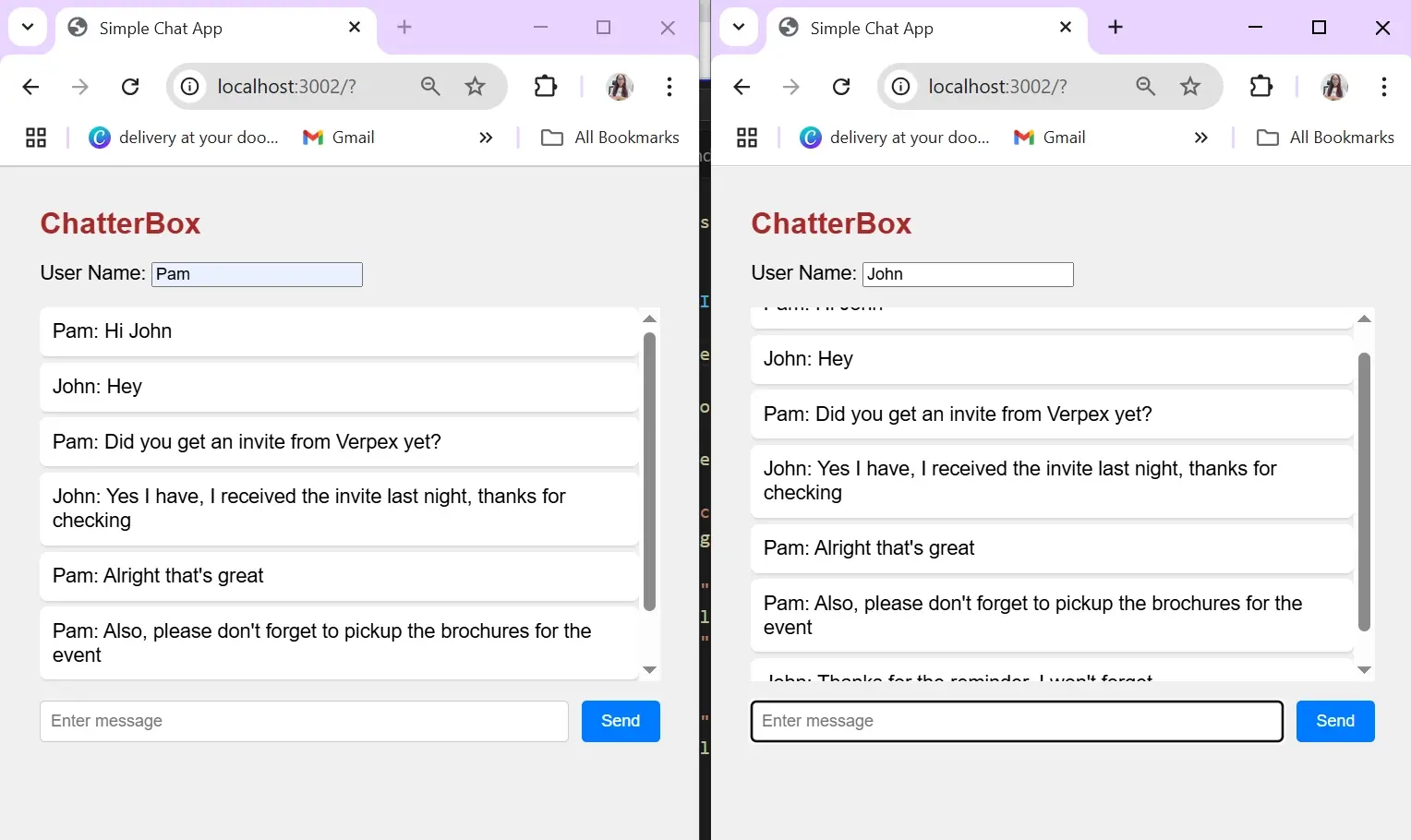Open 'delivery at your doo...' bookmark in left window

click(x=184, y=138)
